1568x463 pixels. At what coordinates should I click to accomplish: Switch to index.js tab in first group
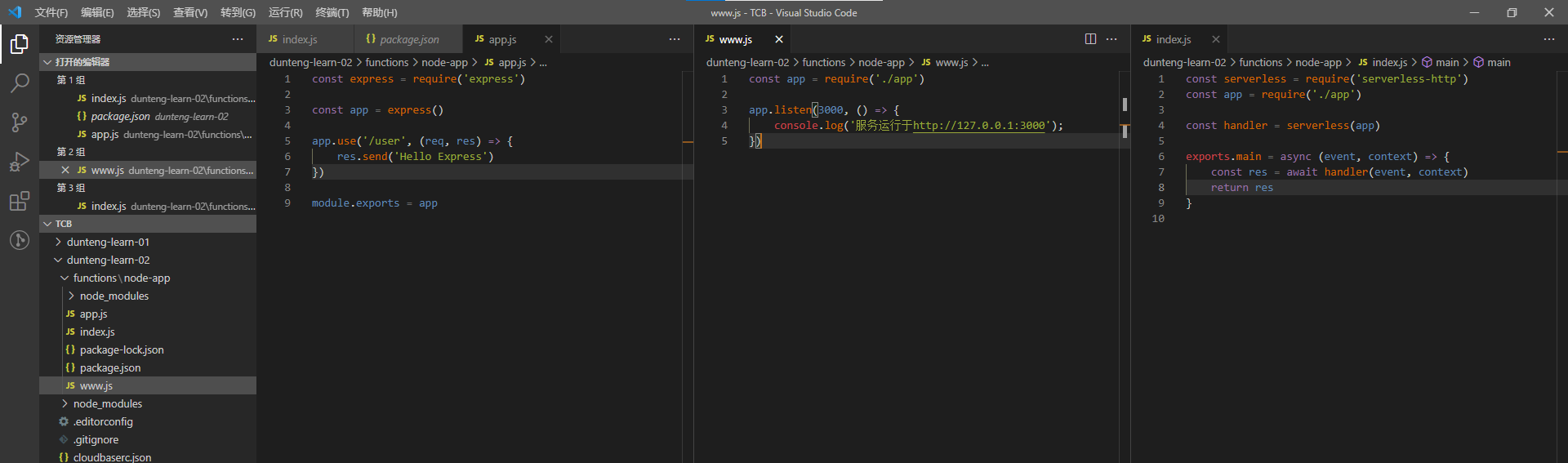click(305, 39)
